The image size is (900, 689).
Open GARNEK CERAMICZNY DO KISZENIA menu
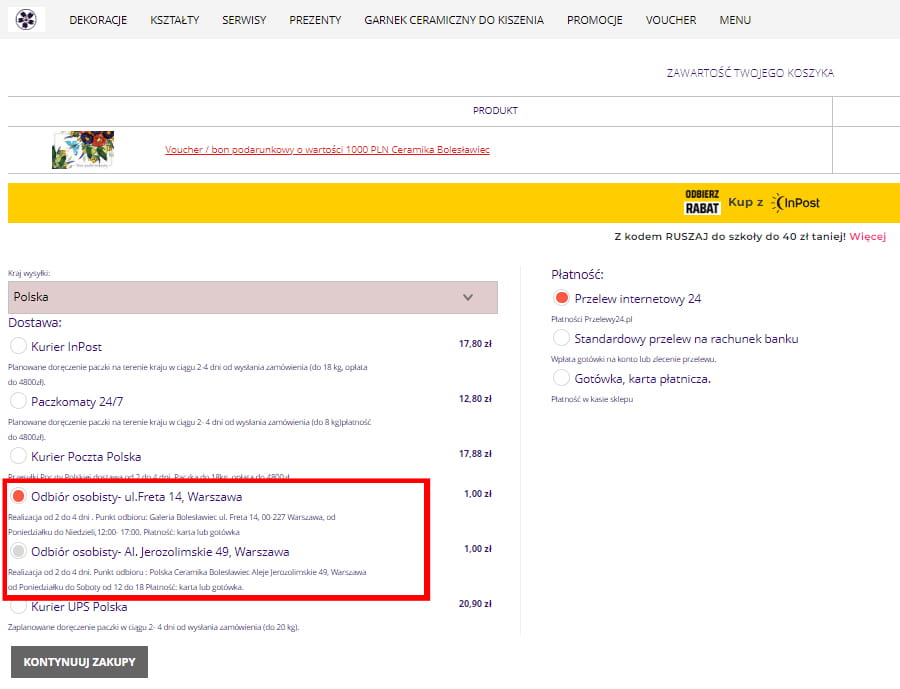[x=453, y=20]
